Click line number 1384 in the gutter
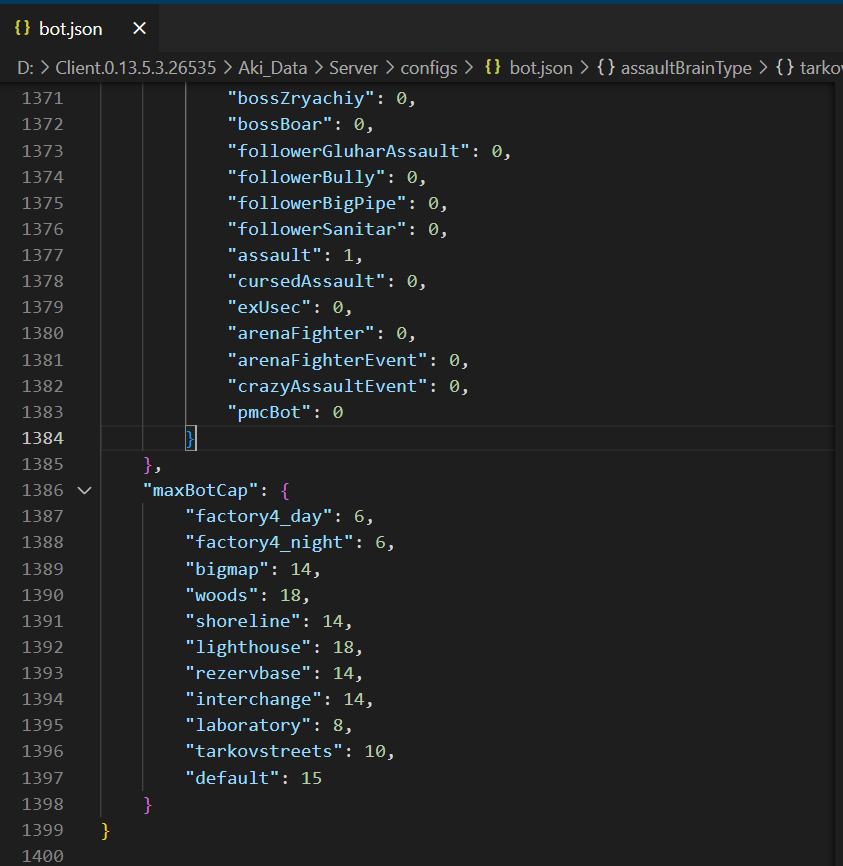 pyautogui.click(x=37, y=438)
